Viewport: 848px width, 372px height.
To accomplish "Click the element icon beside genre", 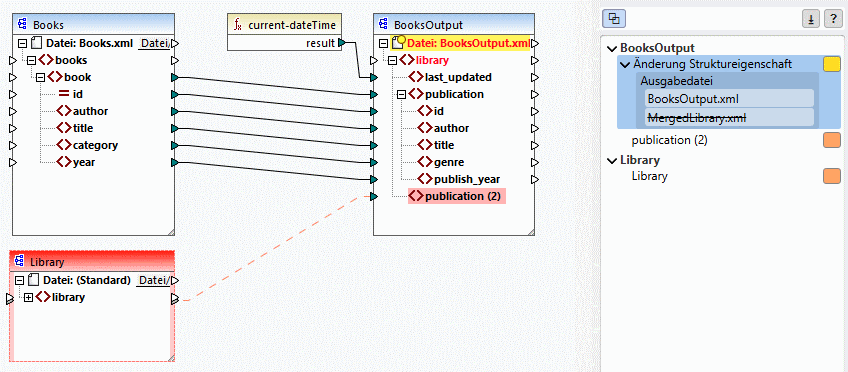I will pyautogui.click(x=425, y=162).
